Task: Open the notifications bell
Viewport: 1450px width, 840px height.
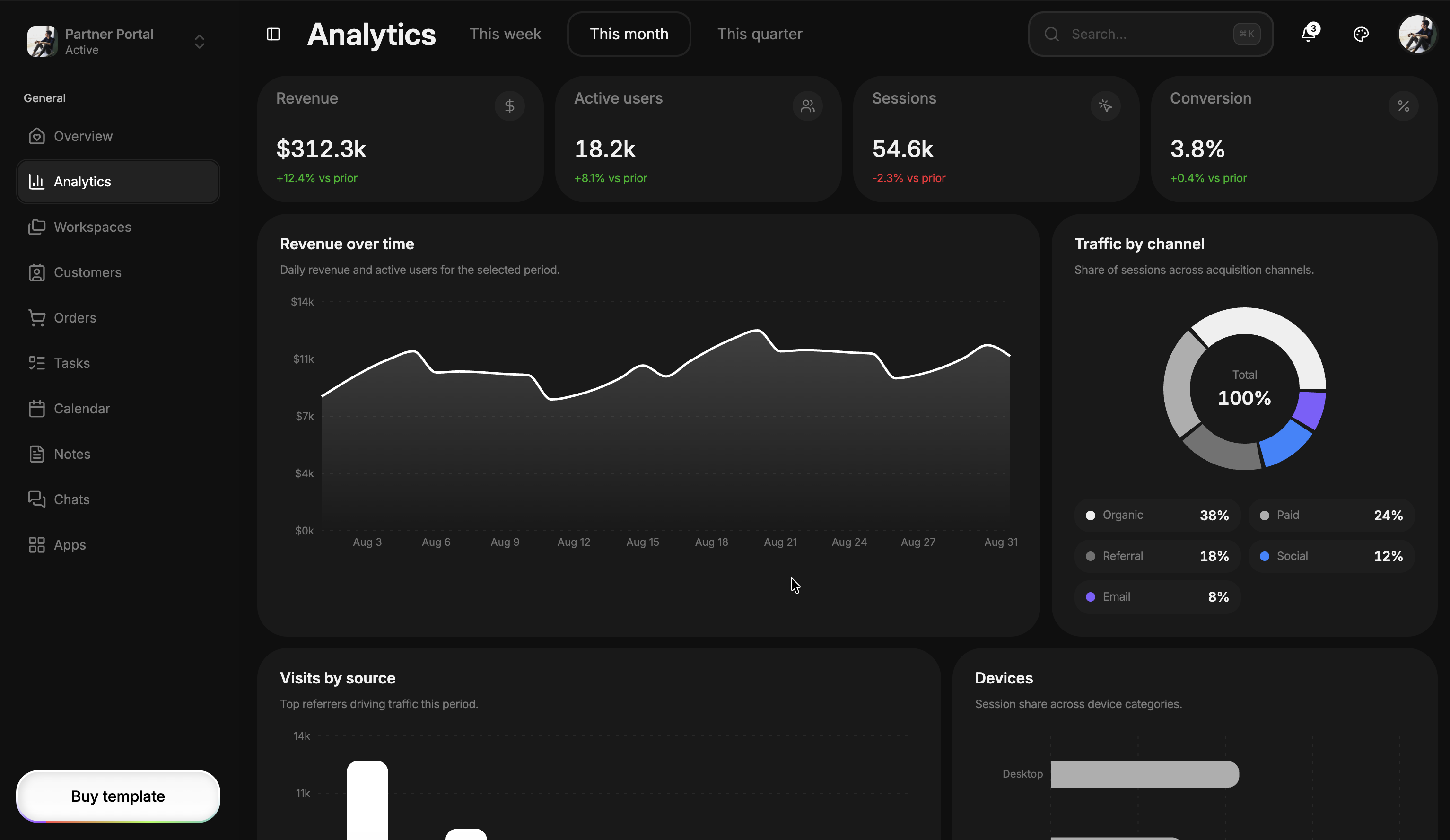Action: point(1309,34)
